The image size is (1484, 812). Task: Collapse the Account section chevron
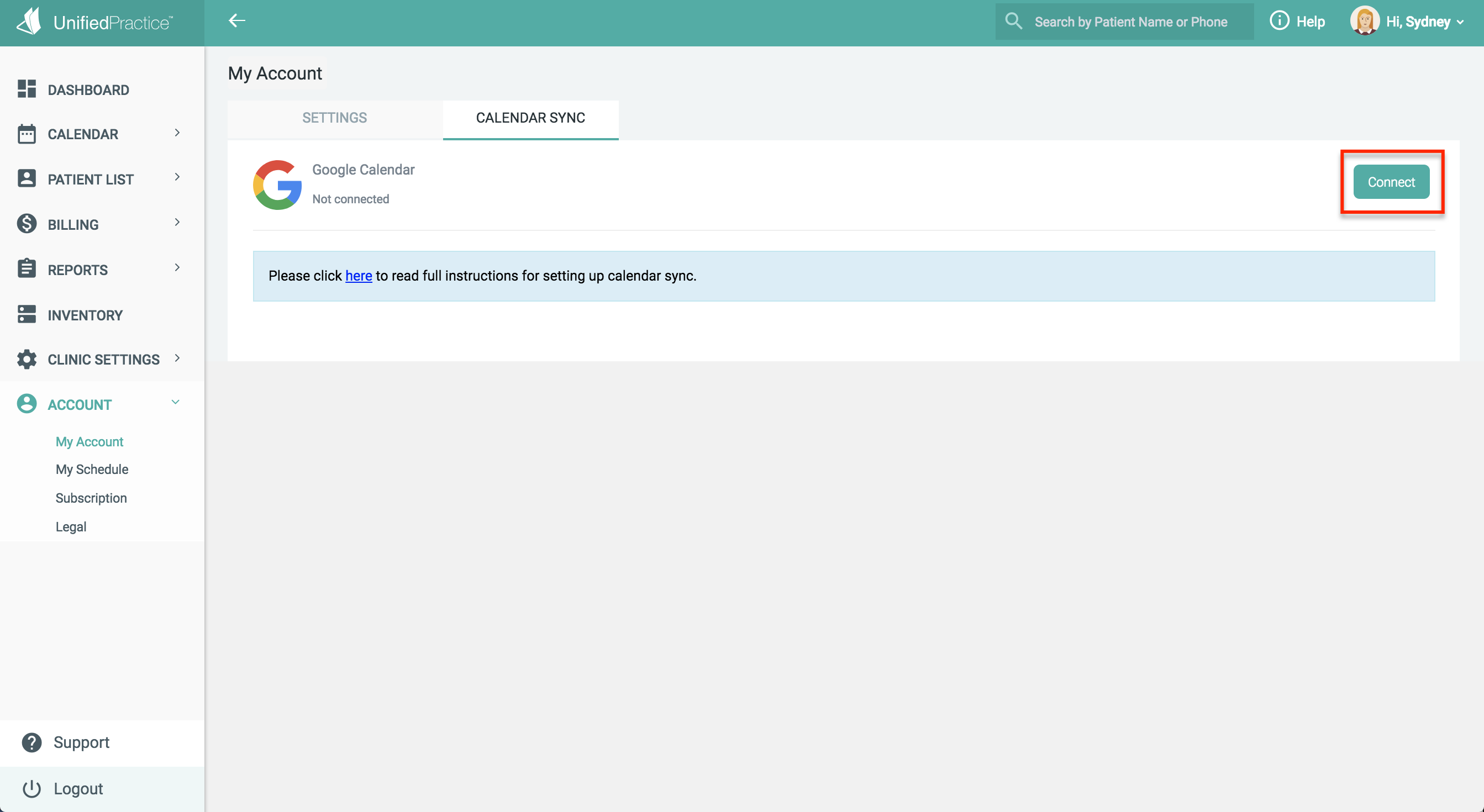point(176,403)
